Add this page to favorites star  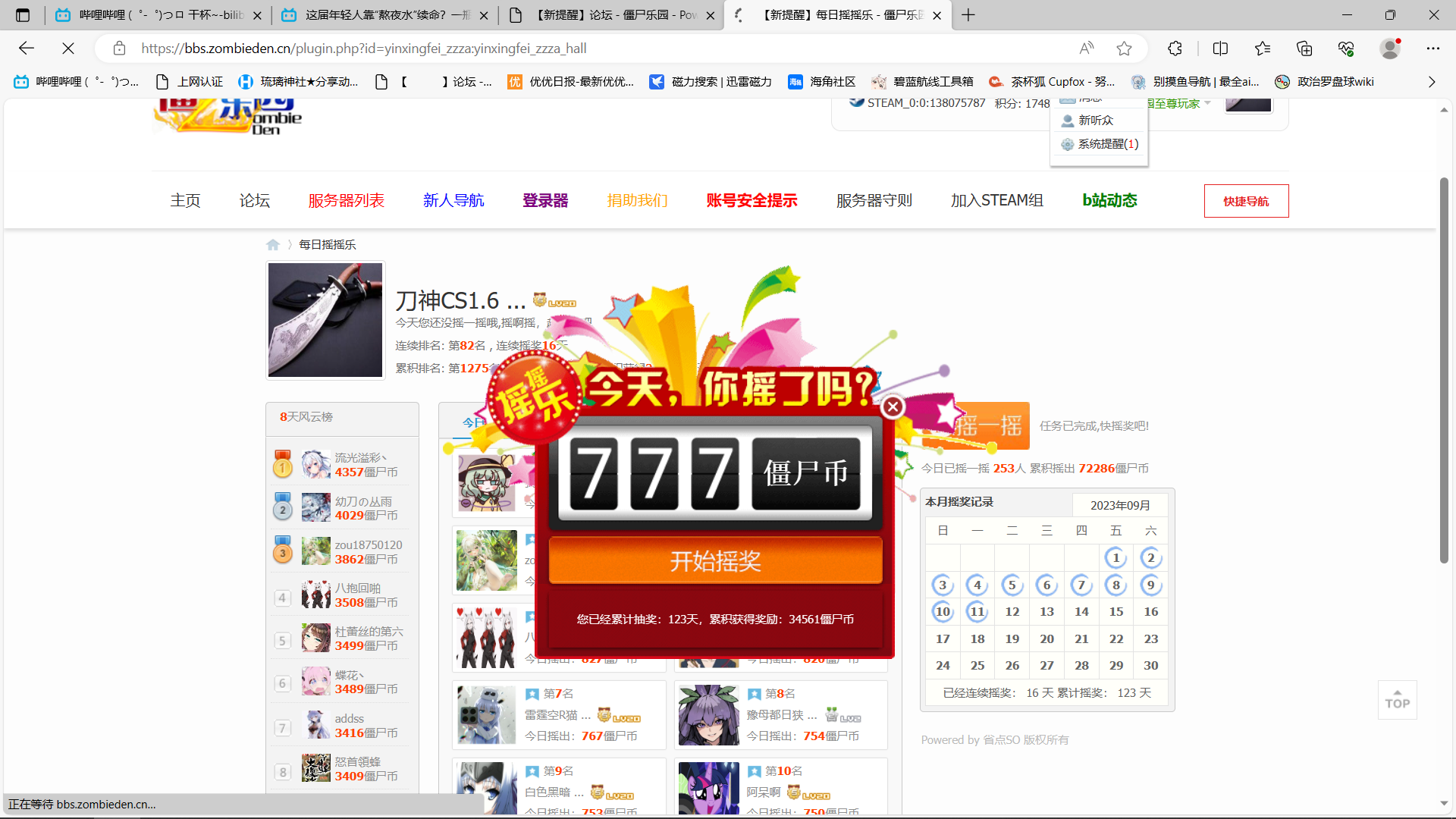[1124, 49]
